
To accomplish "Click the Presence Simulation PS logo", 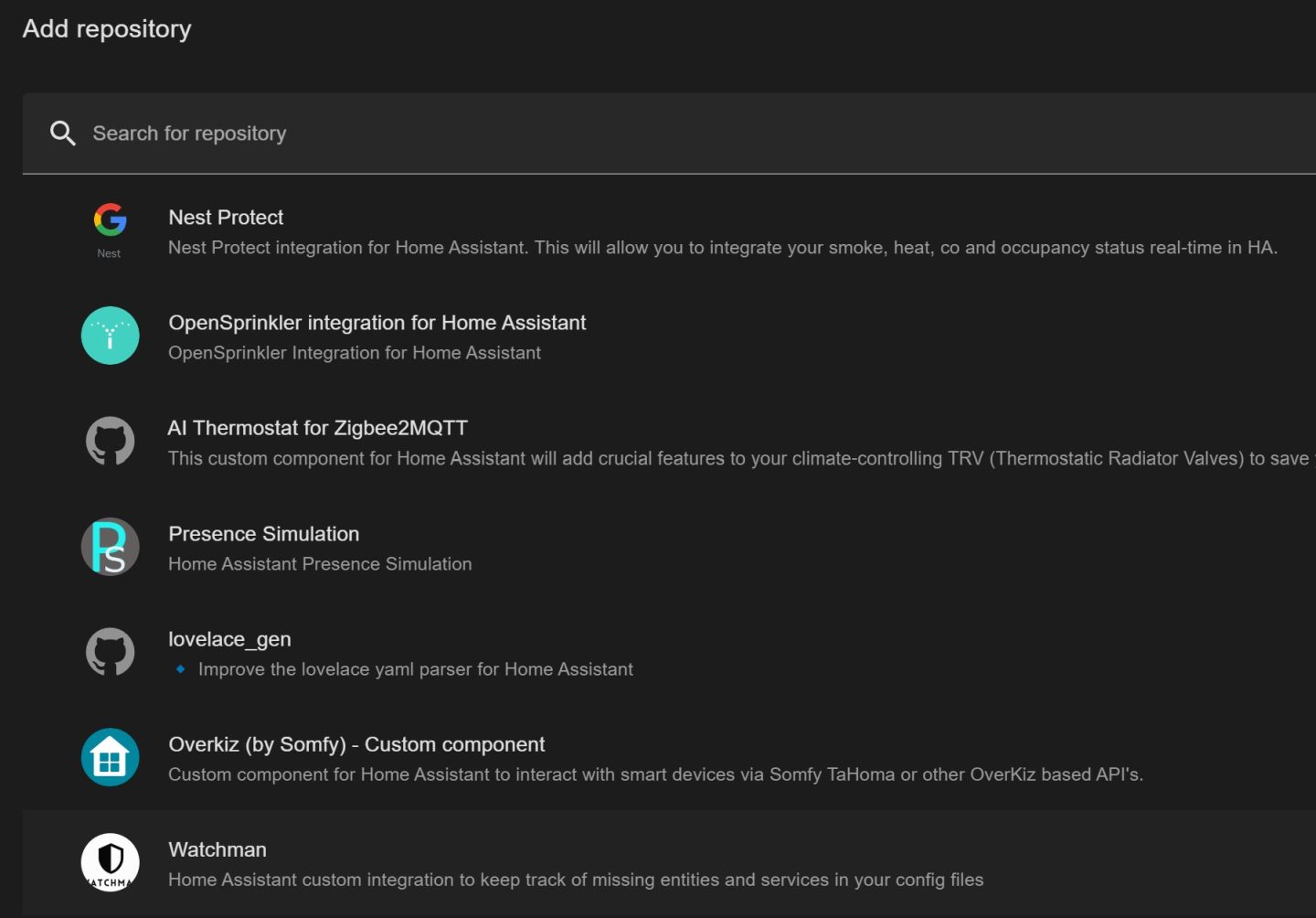I will click(x=110, y=547).
